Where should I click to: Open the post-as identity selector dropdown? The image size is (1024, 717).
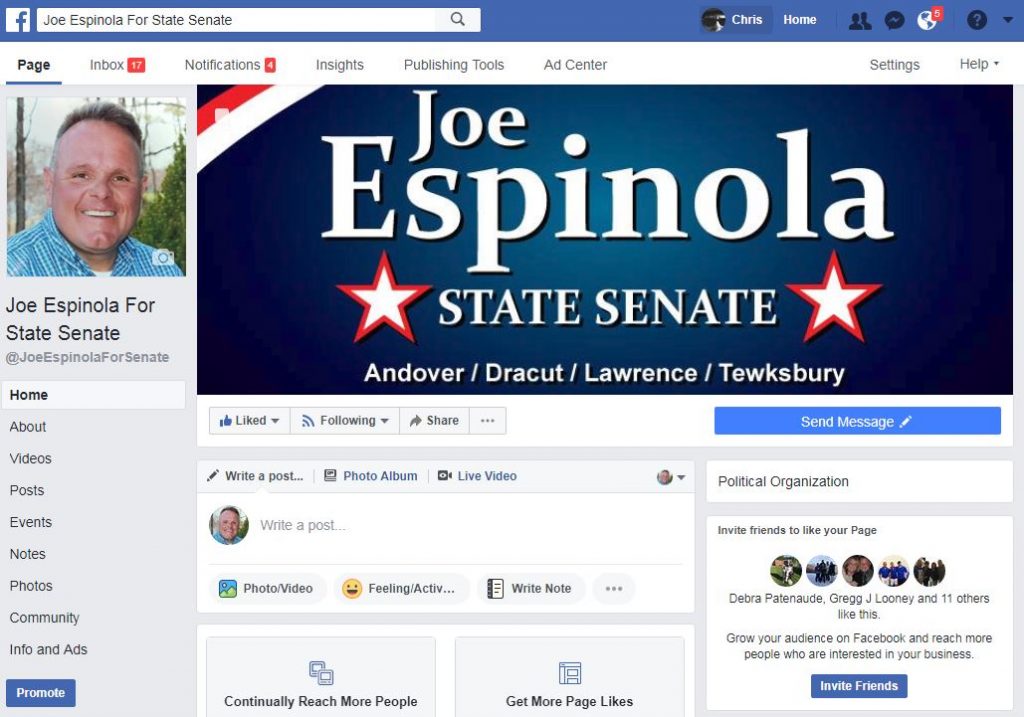point(671,477)
